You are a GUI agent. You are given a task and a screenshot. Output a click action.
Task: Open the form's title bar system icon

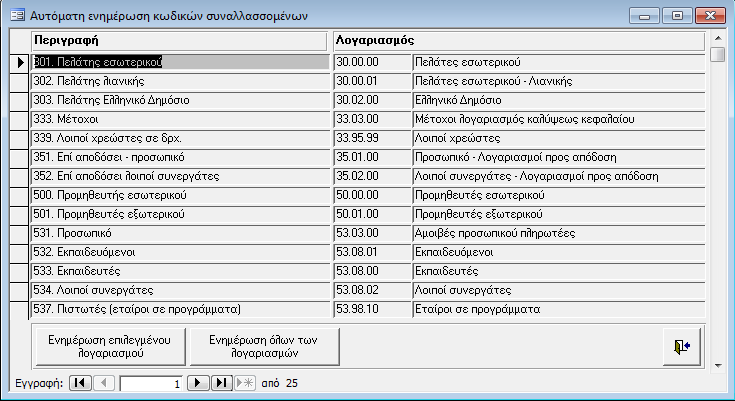pyautogui.click(x=17, y=16)
